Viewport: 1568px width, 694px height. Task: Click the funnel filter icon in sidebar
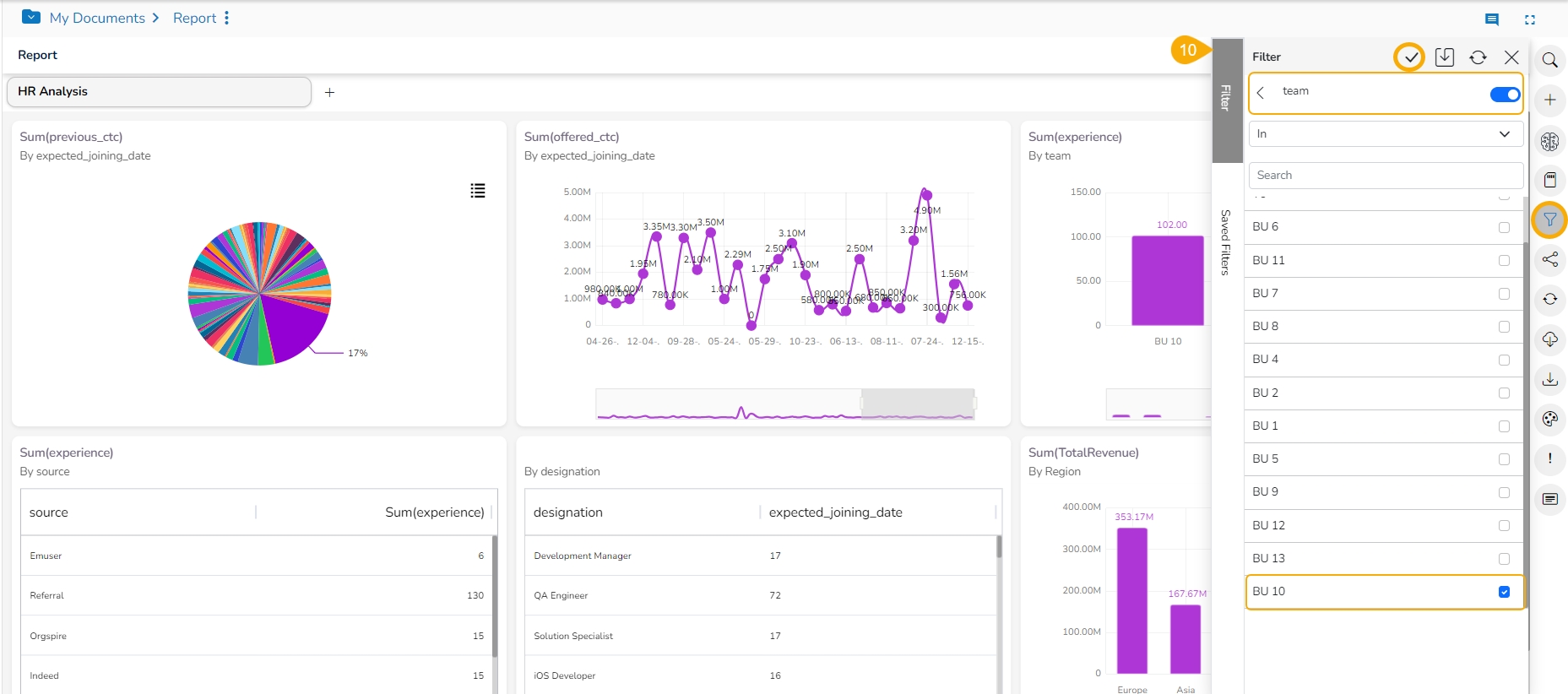[1549, 220]
